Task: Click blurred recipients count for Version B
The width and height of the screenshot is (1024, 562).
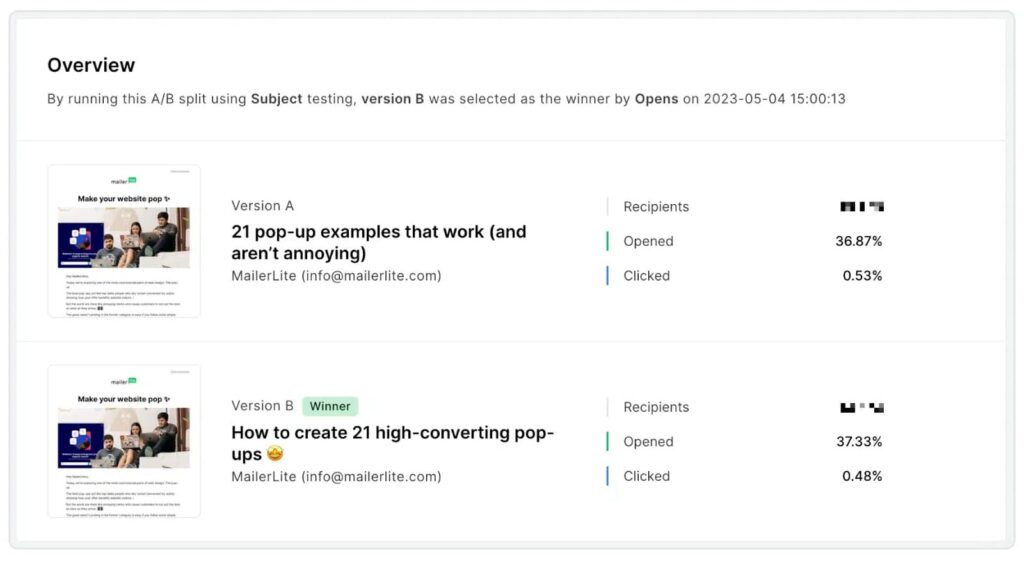Action: point(862,407)
